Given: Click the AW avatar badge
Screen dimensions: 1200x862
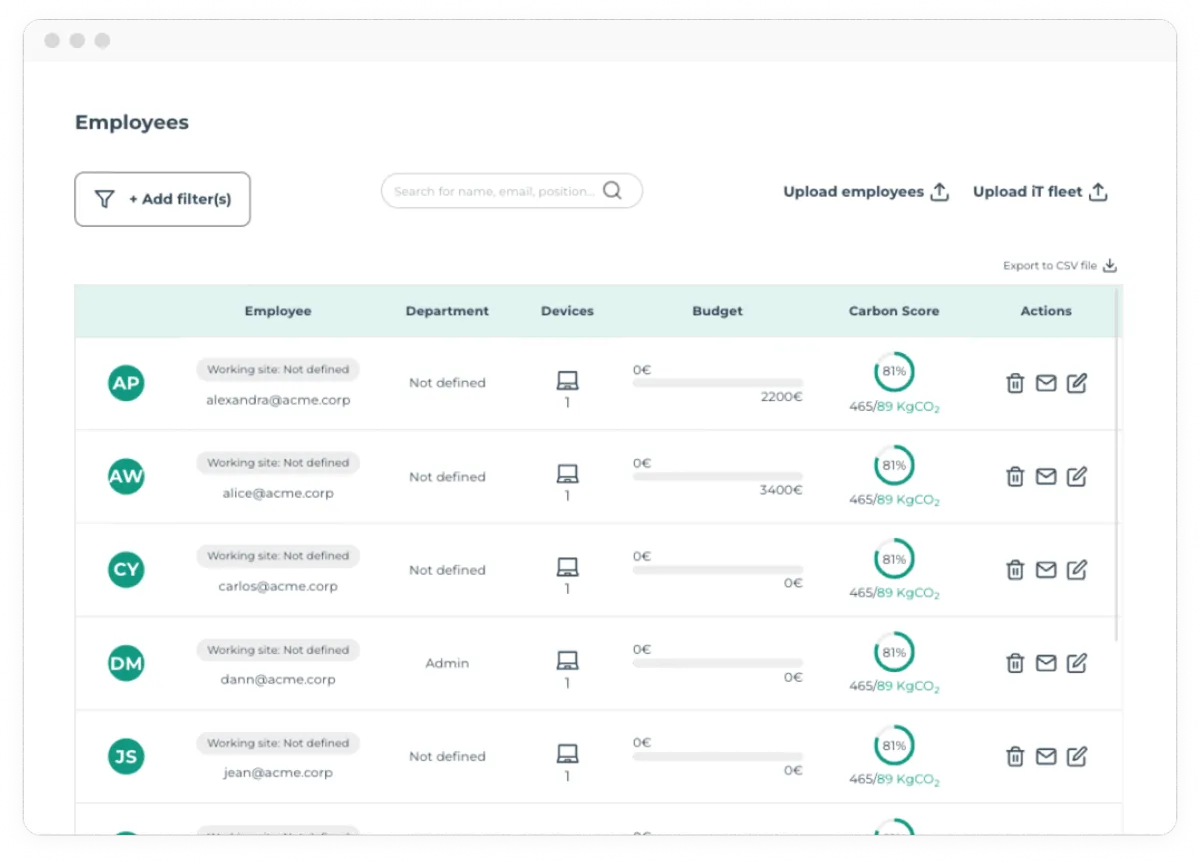Looking at the screenshot, I should tap(126, 477).
